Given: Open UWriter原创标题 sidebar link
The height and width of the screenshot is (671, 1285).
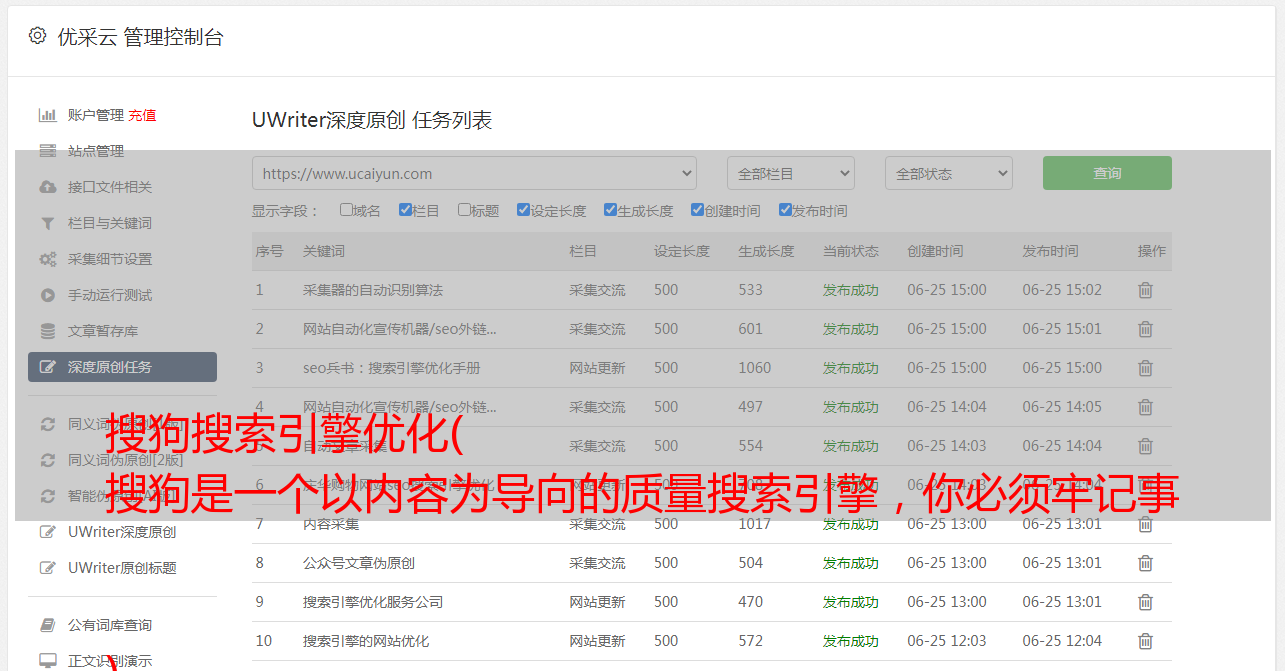Looking at the screenshot, I should pyautogui.click(x=122, y=568).
